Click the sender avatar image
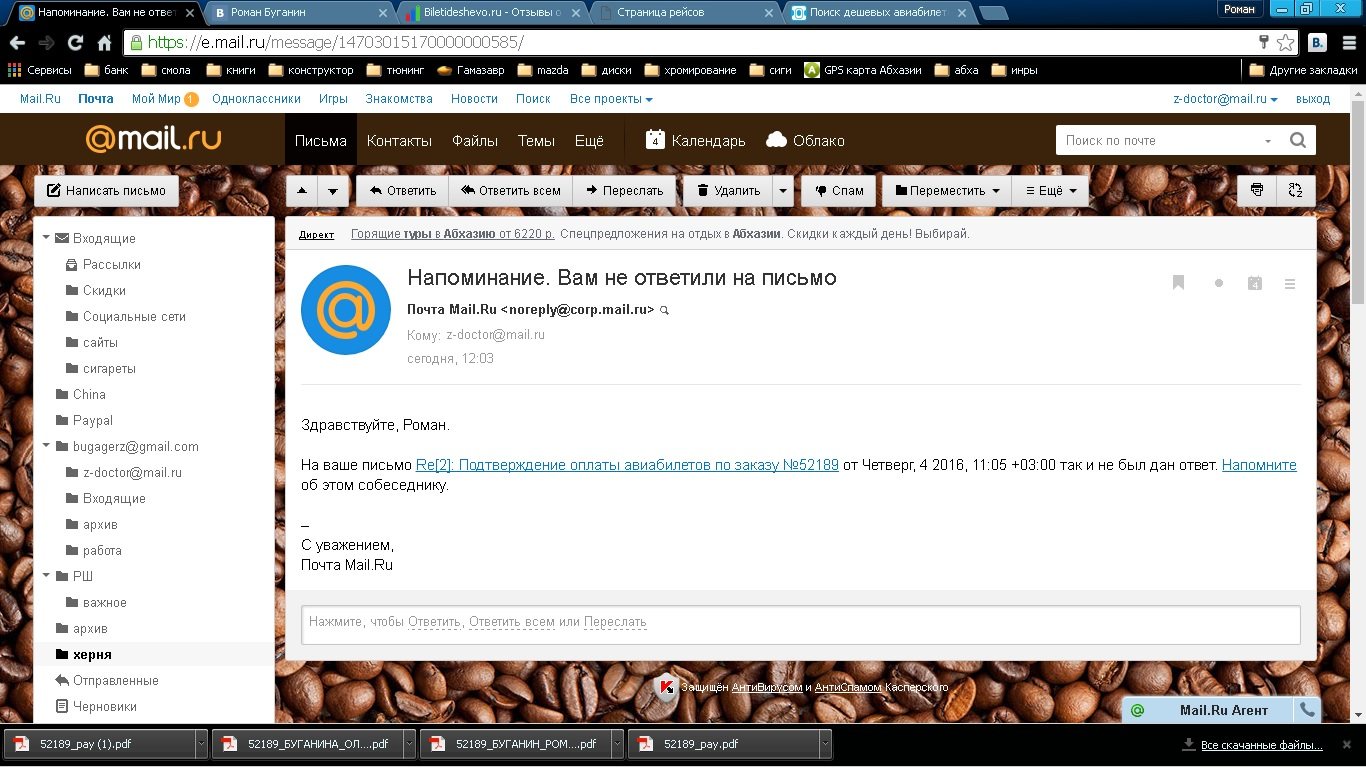The height and width of the screenshot is (768, 1366). pos(346,310)
